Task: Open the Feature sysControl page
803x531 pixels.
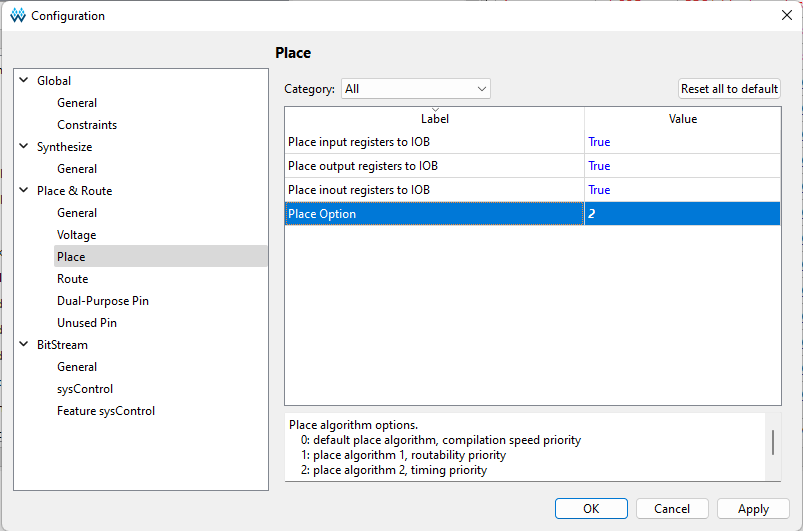Action: [105, 411]
